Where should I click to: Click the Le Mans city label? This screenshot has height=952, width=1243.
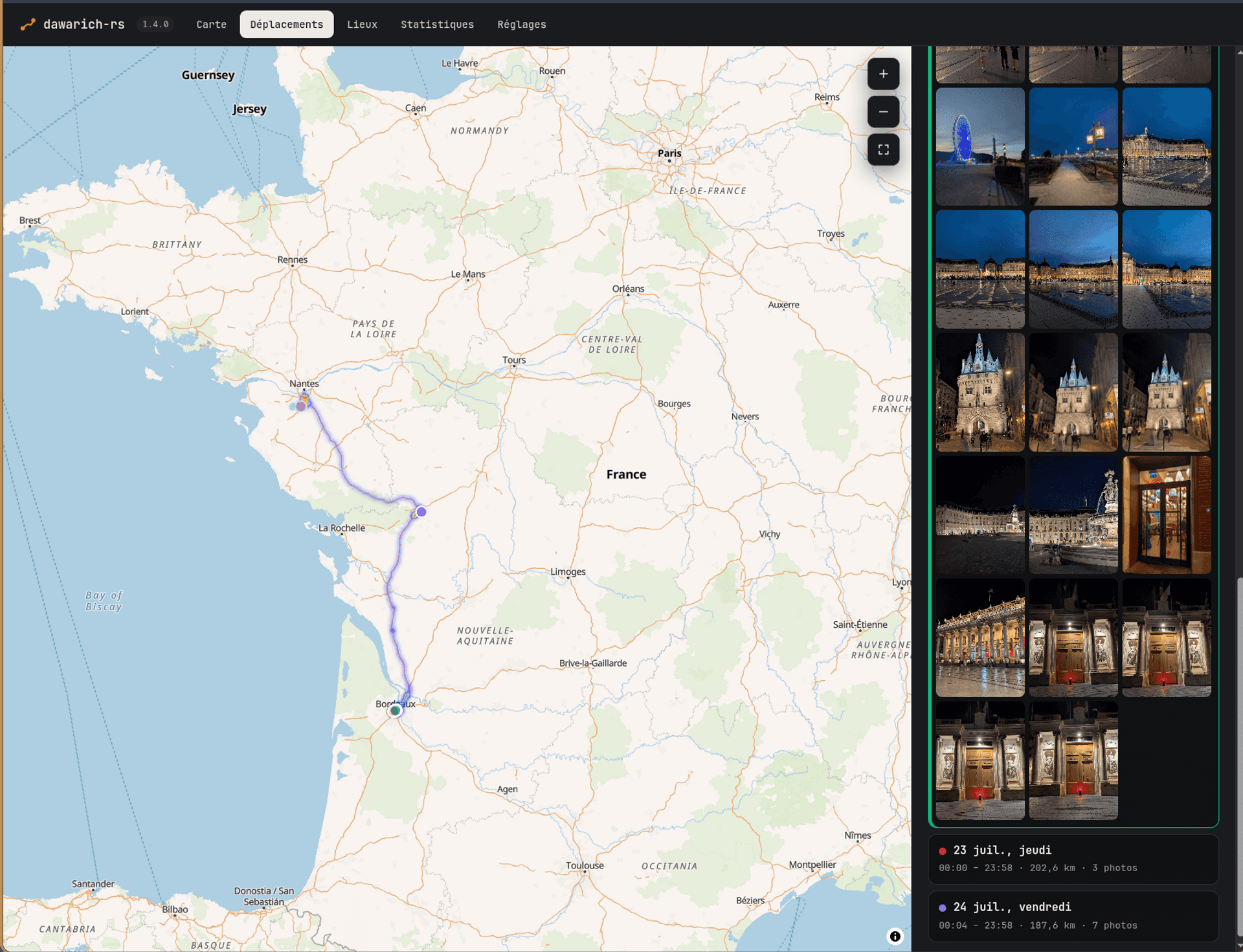[468, 274]
